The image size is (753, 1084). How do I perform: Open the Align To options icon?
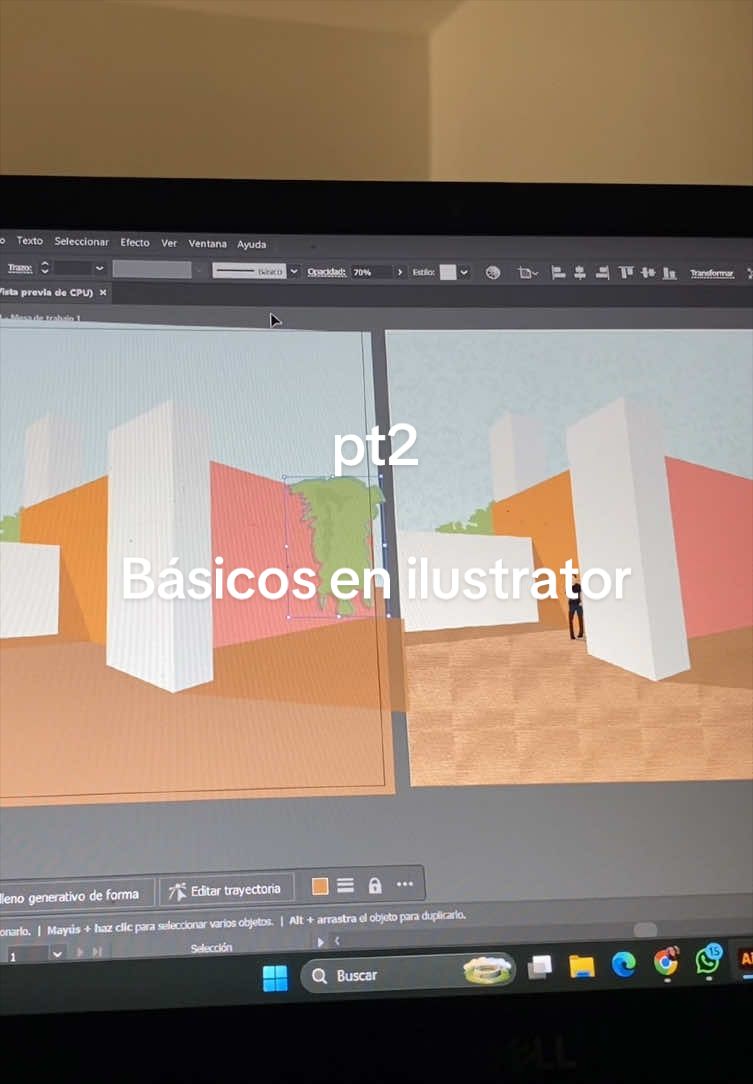point(528,273)
